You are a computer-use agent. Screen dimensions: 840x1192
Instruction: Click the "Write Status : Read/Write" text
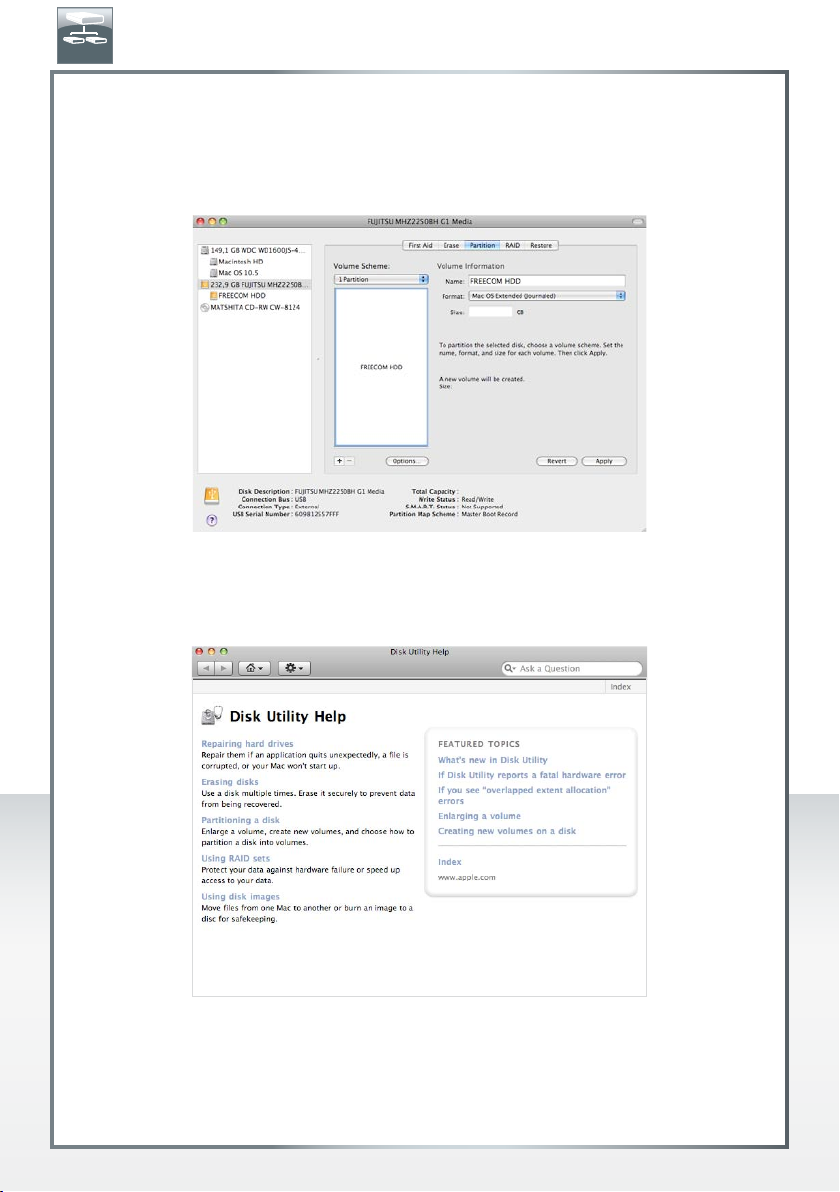click(456, 499)
